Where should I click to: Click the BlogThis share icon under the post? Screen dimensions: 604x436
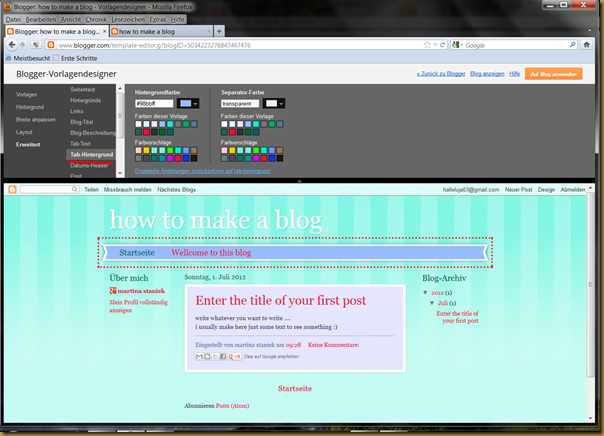click(207, 357)
